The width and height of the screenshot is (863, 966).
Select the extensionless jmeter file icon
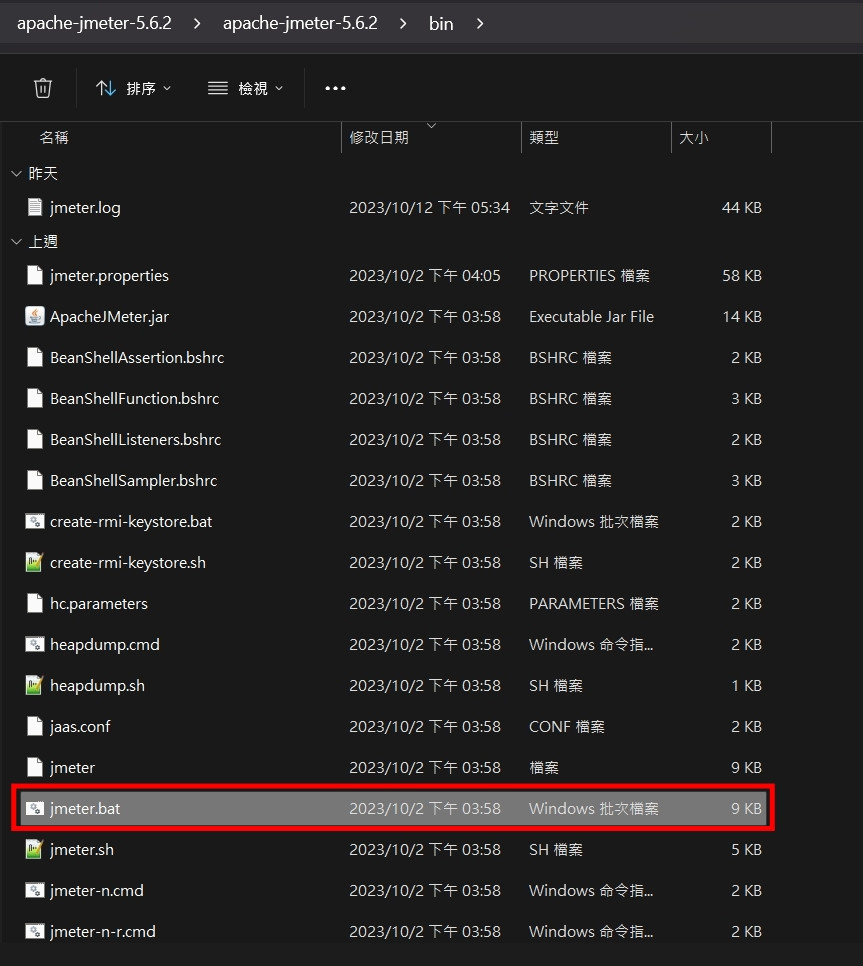pos(35,767)
